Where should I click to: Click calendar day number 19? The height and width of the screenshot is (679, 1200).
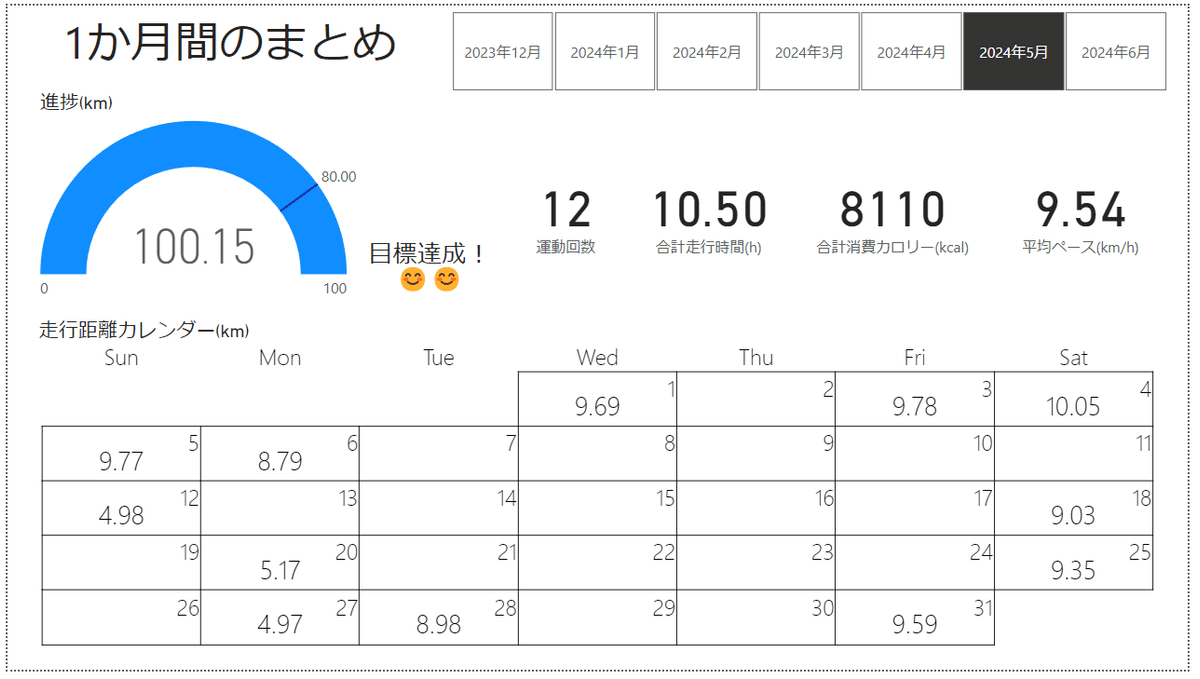[x=189, y=552]
